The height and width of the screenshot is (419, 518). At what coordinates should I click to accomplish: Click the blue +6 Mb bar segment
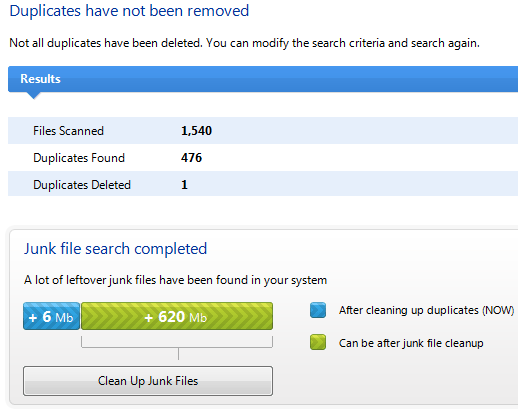pos(51,316)
